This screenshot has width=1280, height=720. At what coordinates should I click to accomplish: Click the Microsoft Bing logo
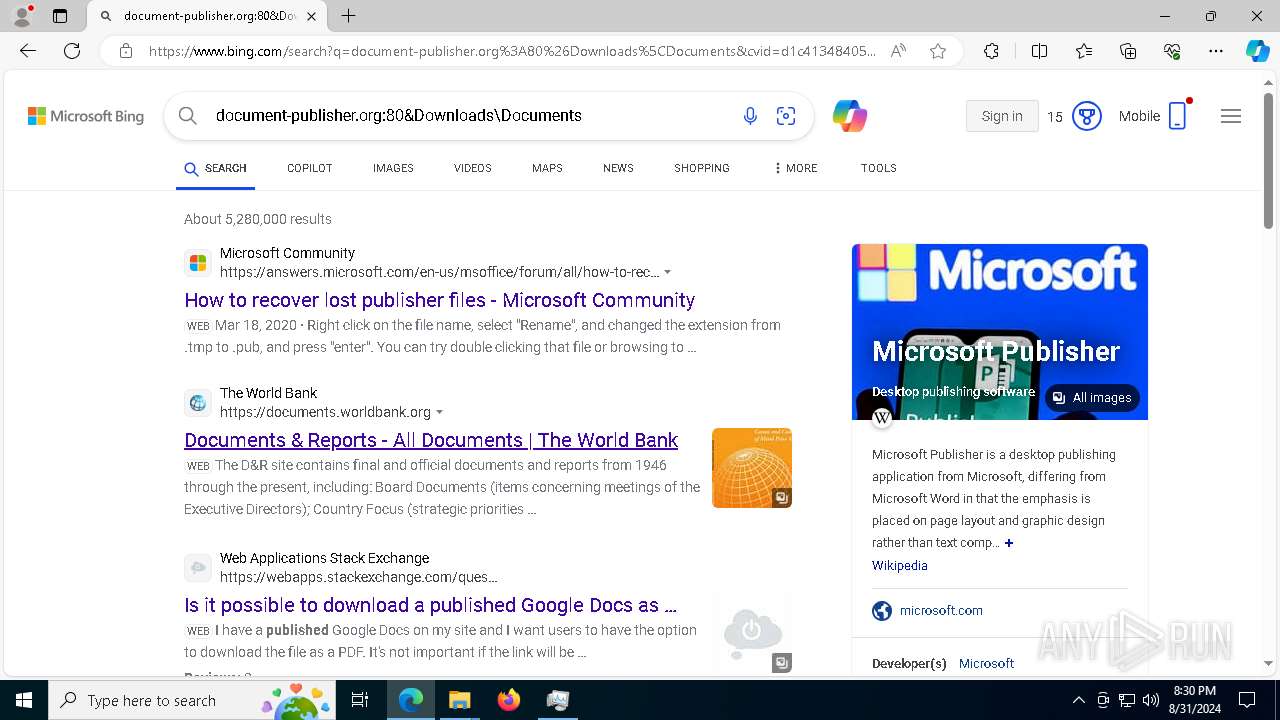click(86, 116)
